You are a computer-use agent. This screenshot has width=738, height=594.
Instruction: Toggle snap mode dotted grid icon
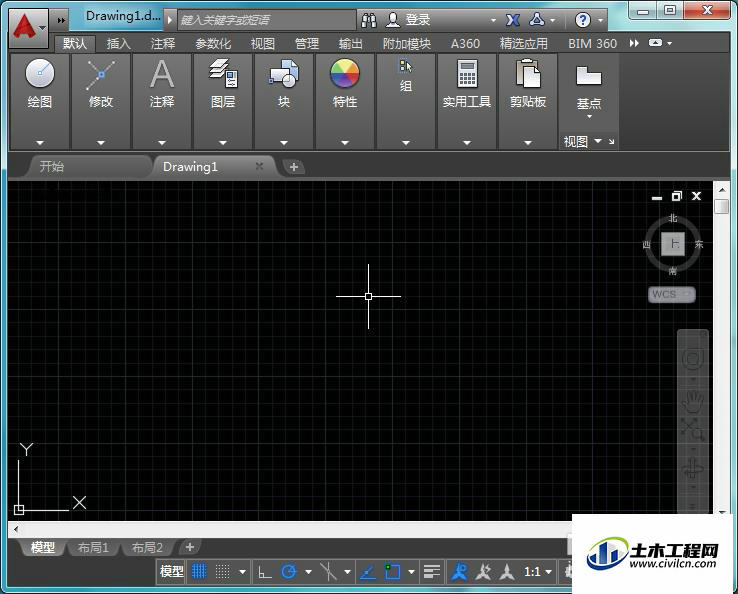pos(223,572)
